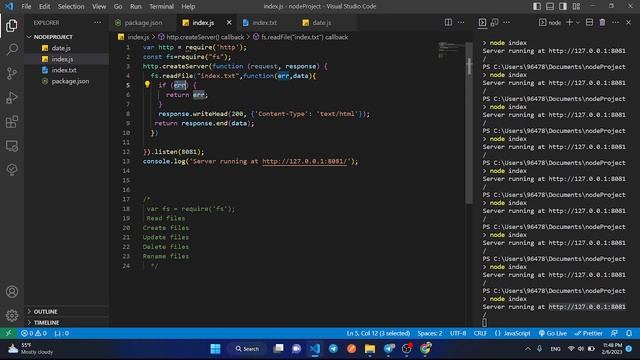
Task: Open Remote Explorer view
Action: 12,146
